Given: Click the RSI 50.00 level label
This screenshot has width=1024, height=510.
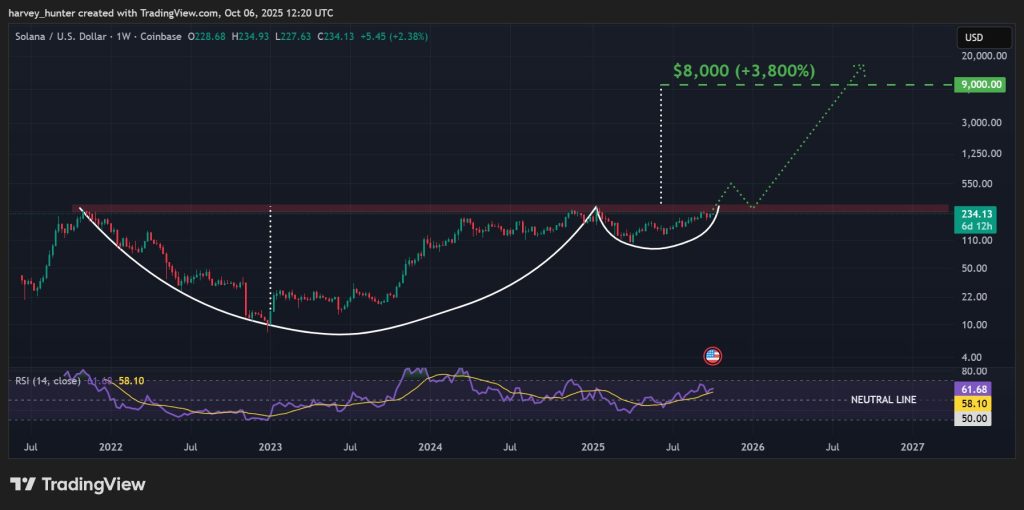Looking at the screenshot, I should 975,419.
